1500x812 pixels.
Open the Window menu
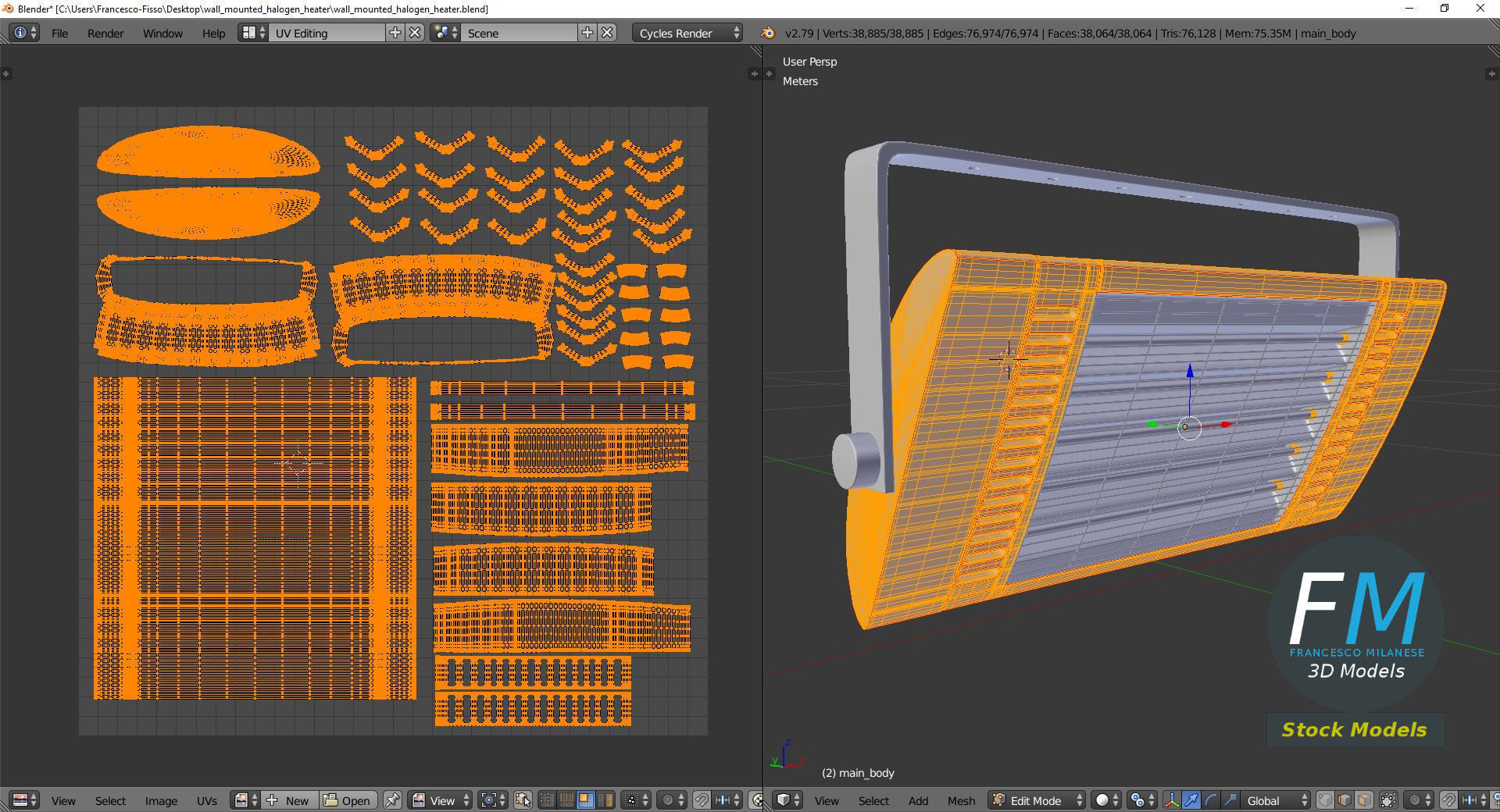[x=162, y=34]
